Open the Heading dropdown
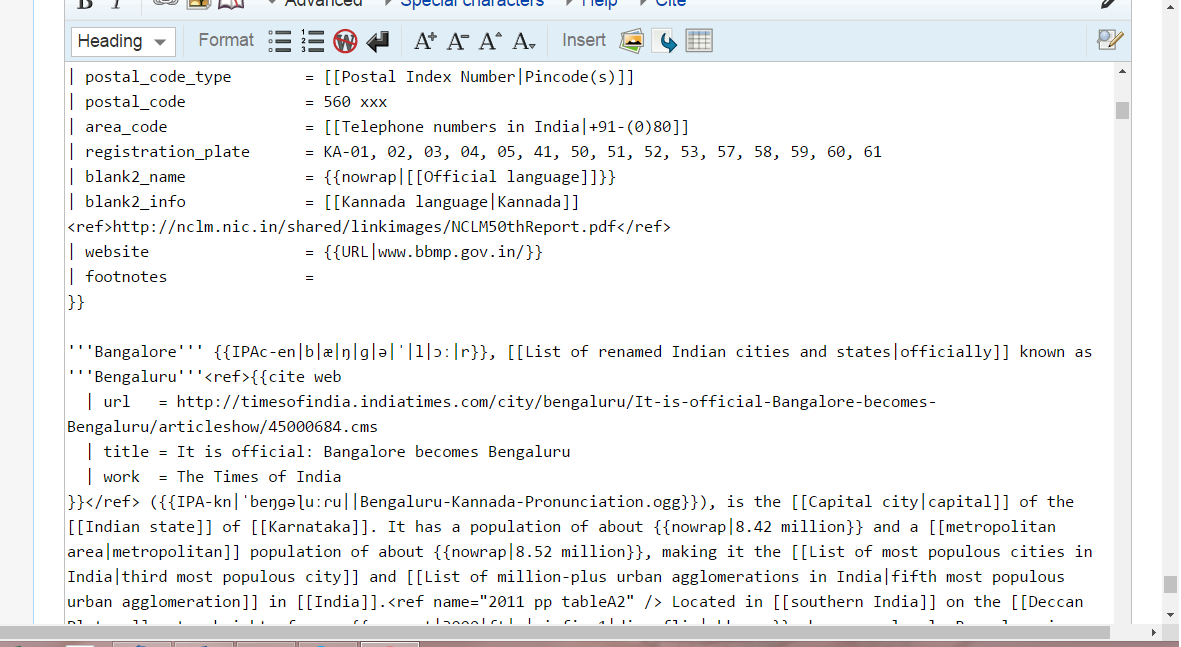The height and width of the screenshot is (647, 1181). (x=123, y=41)
